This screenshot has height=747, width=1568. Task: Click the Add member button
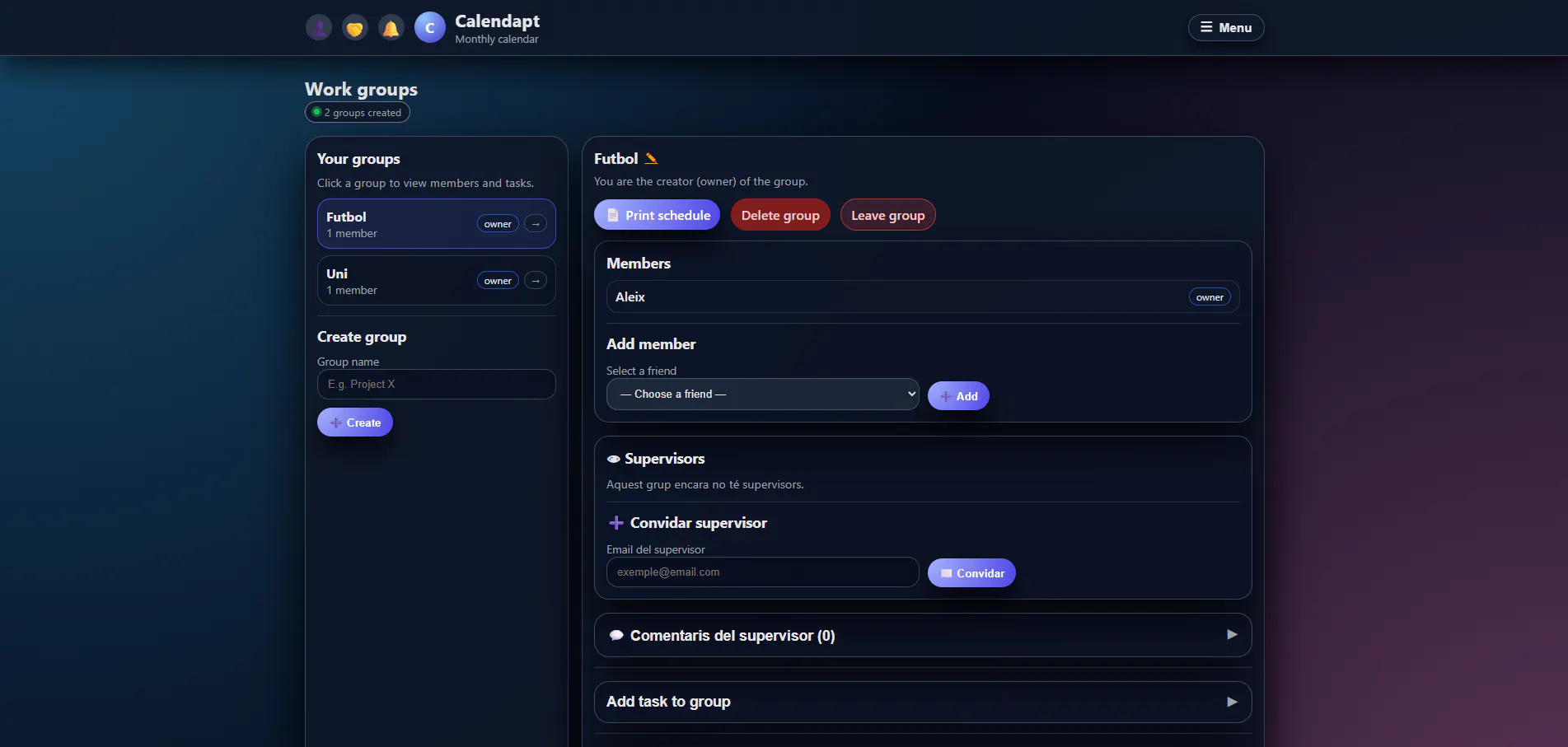958,396
